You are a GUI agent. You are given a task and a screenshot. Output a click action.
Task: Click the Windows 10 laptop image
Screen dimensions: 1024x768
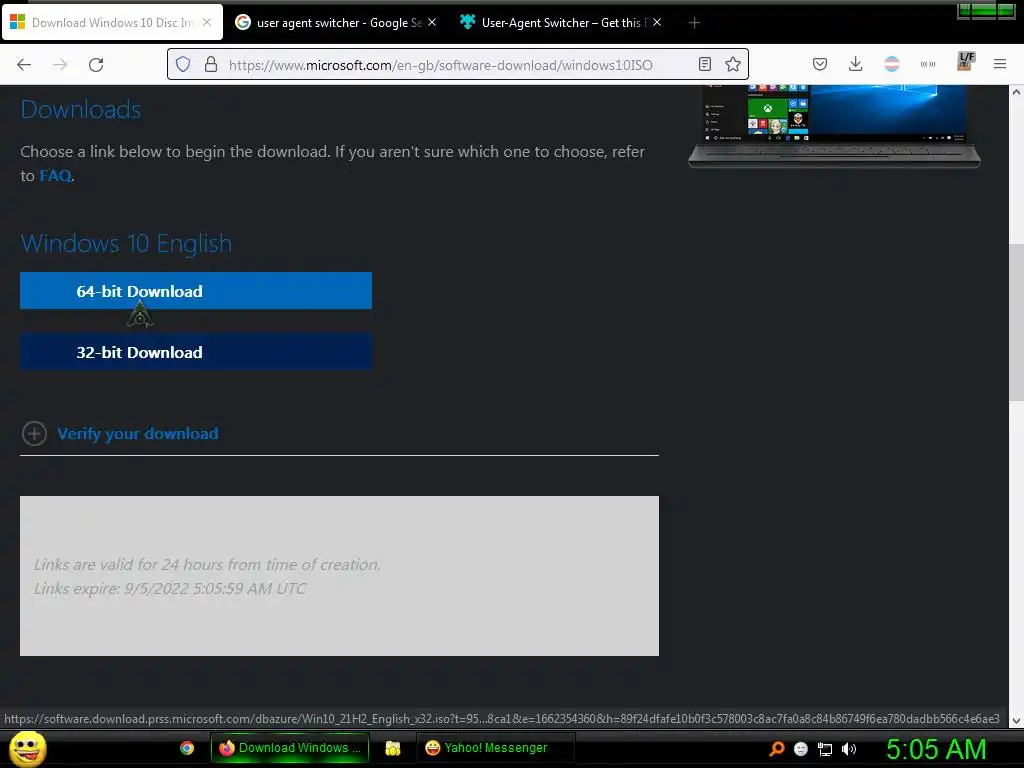[834, 127]
